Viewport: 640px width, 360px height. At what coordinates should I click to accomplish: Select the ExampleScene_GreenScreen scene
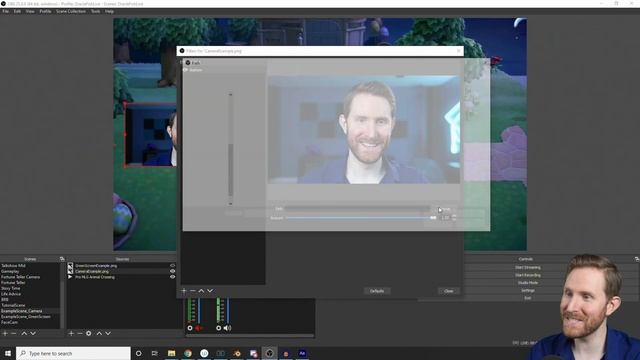click(x=31, y=317)
